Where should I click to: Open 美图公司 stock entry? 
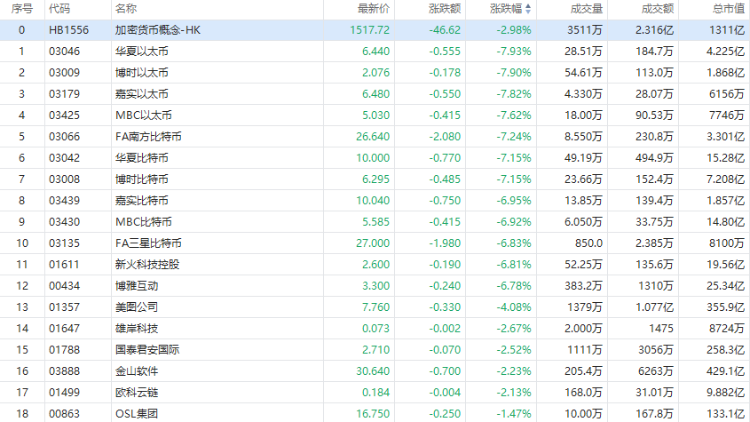(137, 306)
